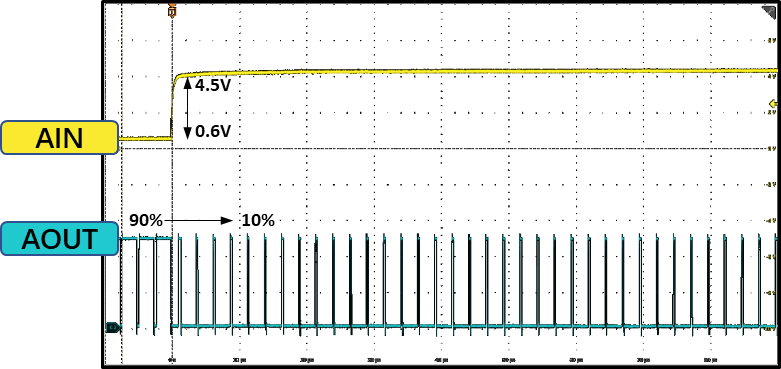The width and height of the screenshot is (781, 369).
Task: Click the 4.5V annotation text
Action: (213, 85)
